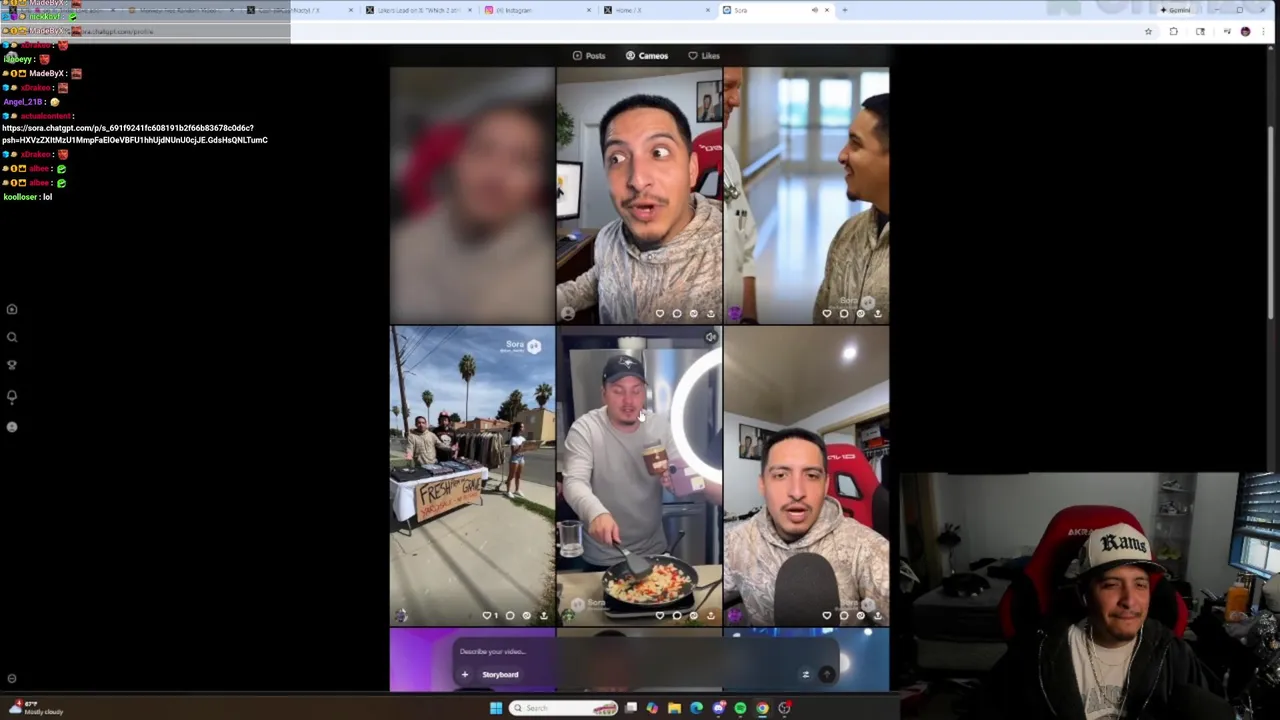
Task: Submit the prompt with the up arrow
Action: pyautogui.click(x=827, y=675)
